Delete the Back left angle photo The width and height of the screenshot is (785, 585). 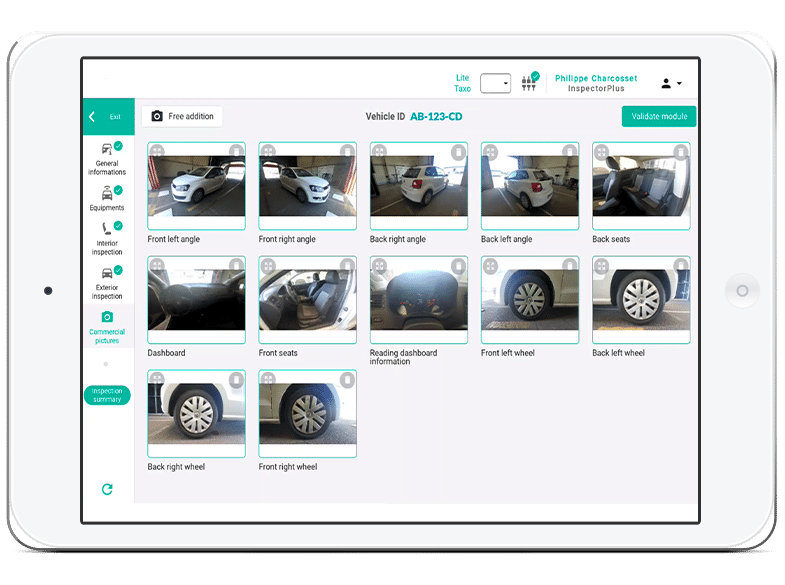pos(569,151)
